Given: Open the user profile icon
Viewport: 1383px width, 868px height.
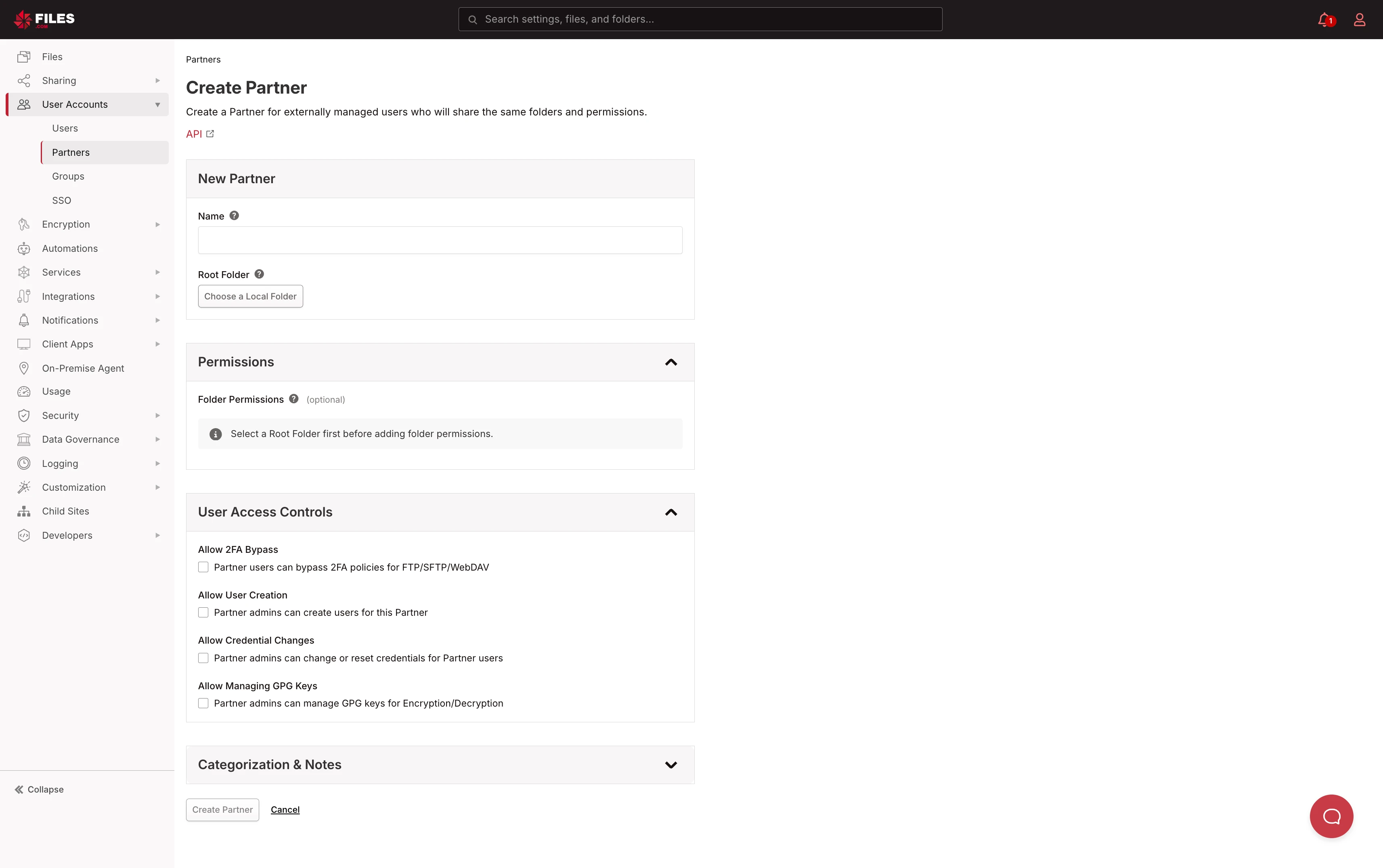Looking at the screenshot, I should (x=1360, y=19).
